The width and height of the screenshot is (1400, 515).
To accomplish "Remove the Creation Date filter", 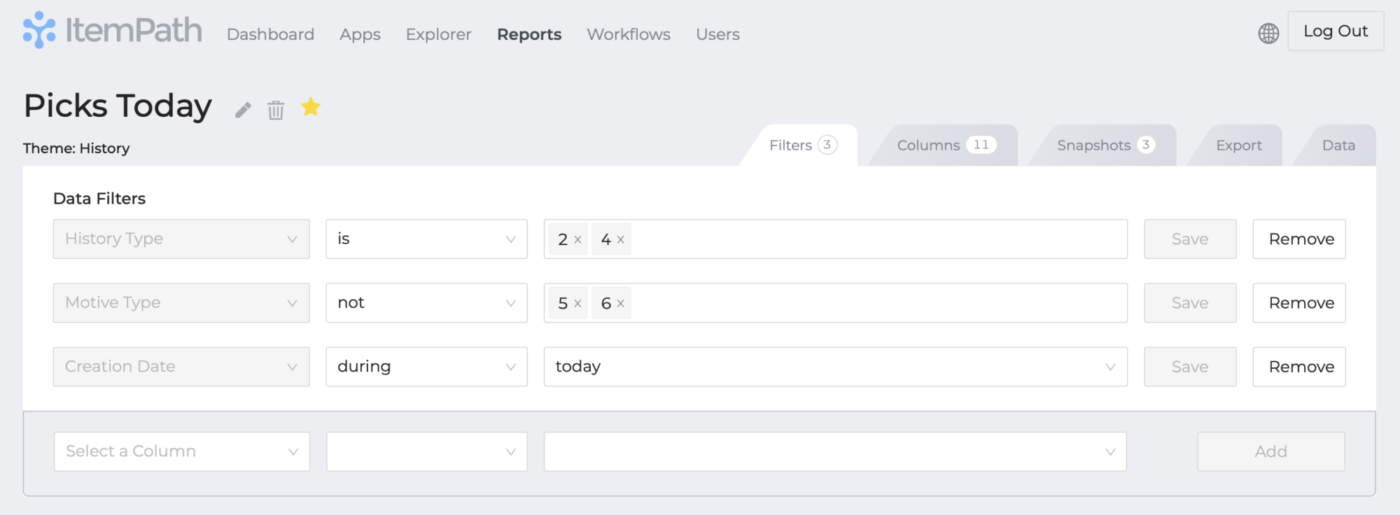I will coord(1299,367).
